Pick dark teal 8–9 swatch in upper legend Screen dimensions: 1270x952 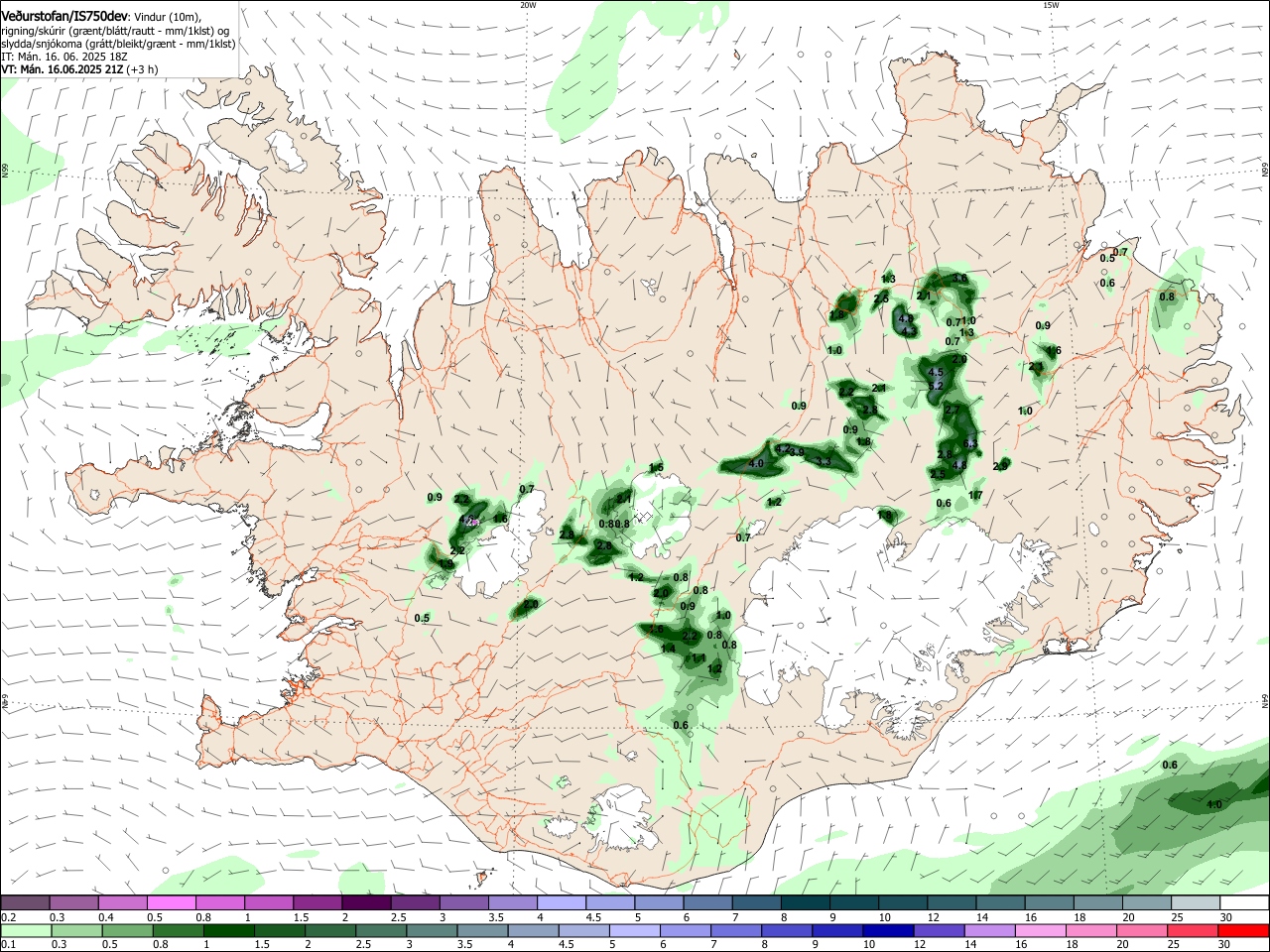click(806, 902)
